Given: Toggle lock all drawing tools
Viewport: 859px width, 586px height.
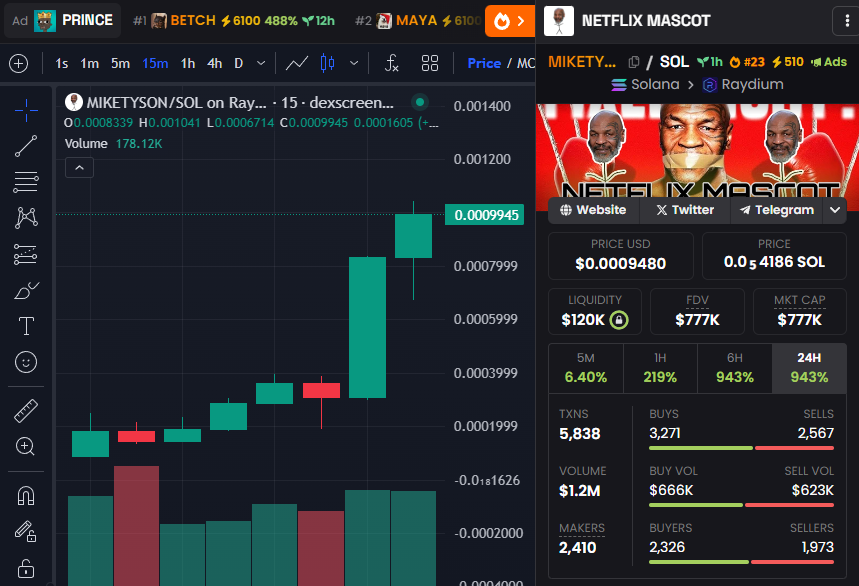Looking at the screenshot, I should point(26,568).
